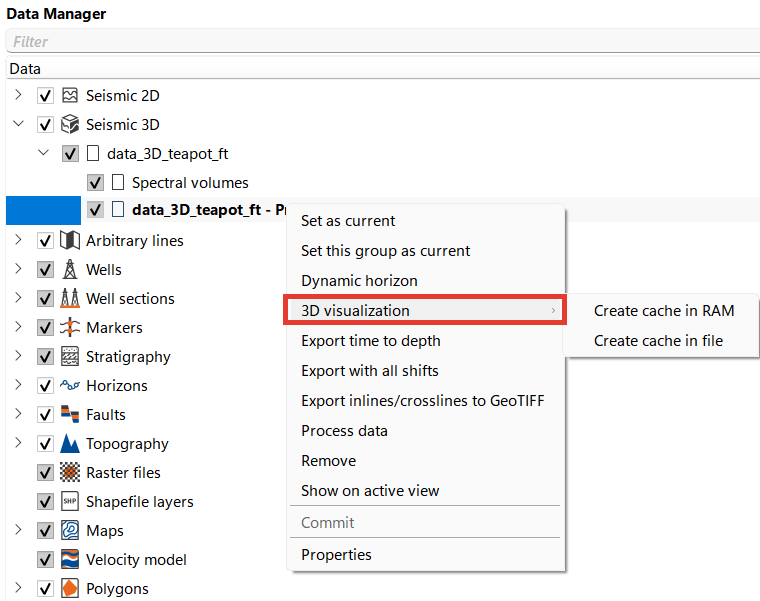Click the Markers icon in tree

[70, 328]
